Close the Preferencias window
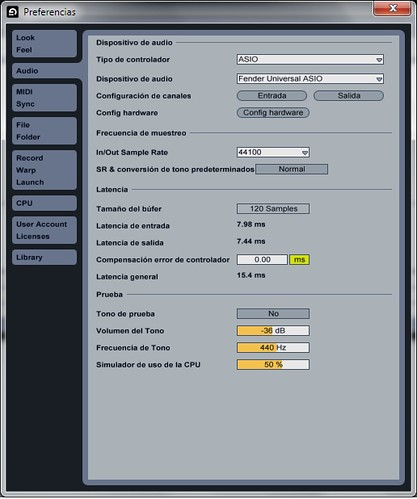The width and height of the screenshot is (417, 499). 392,8
